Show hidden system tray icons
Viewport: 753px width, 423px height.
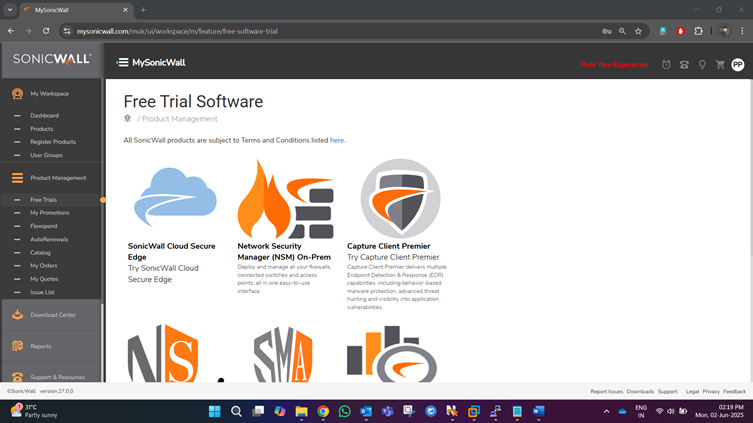[607, 411]
